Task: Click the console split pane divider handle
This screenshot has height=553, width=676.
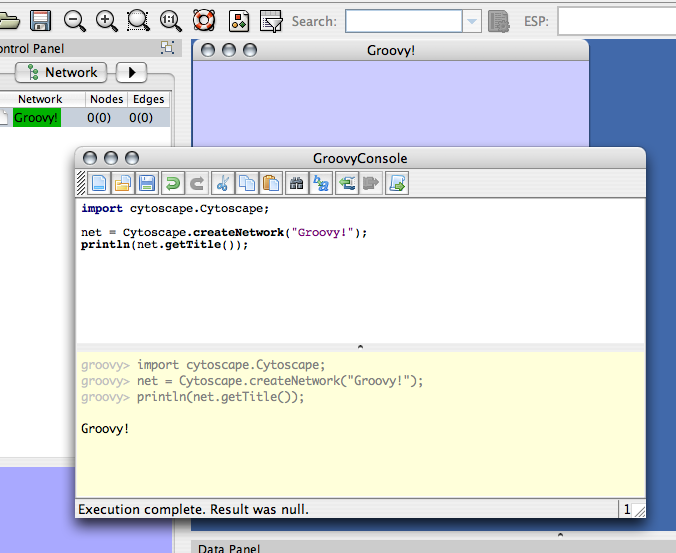Action: pyautogui.click(x=360, y=346)
